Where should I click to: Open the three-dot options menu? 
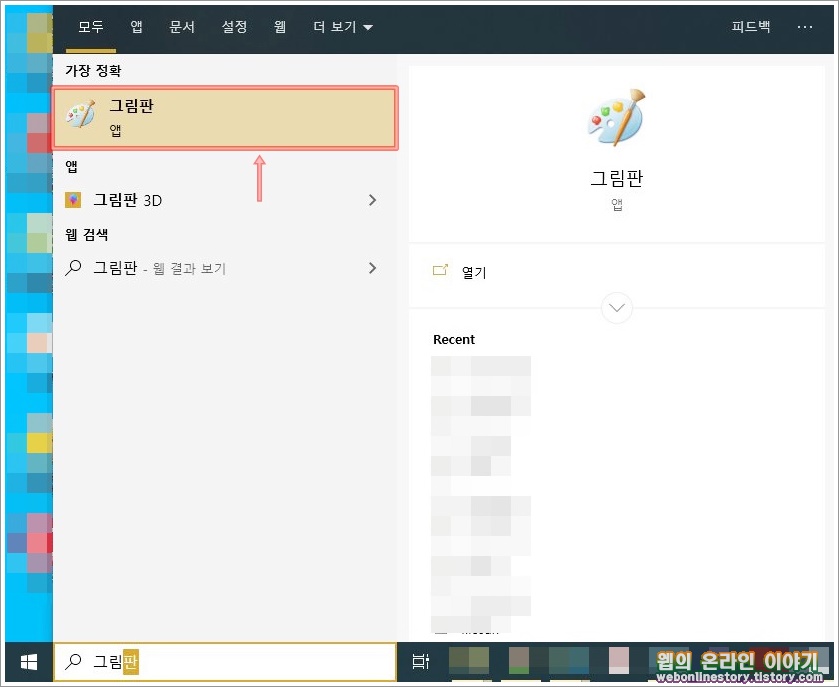click(x=805, y=27)
